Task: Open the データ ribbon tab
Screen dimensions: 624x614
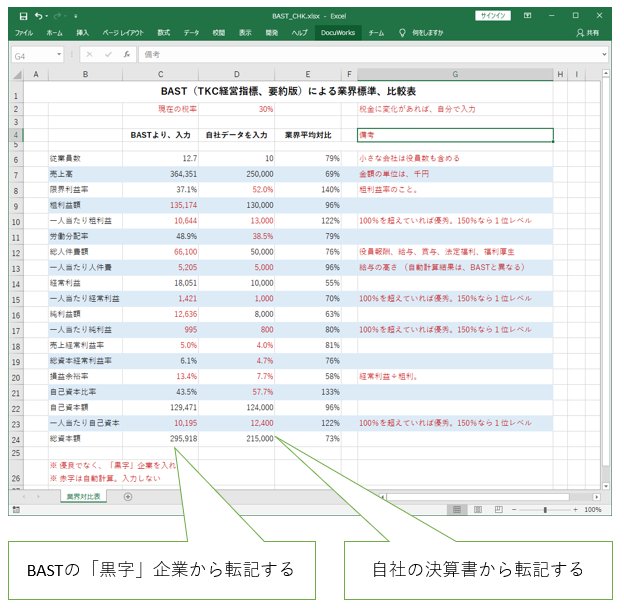Action: pyautogui.click(x=191, y=33)
